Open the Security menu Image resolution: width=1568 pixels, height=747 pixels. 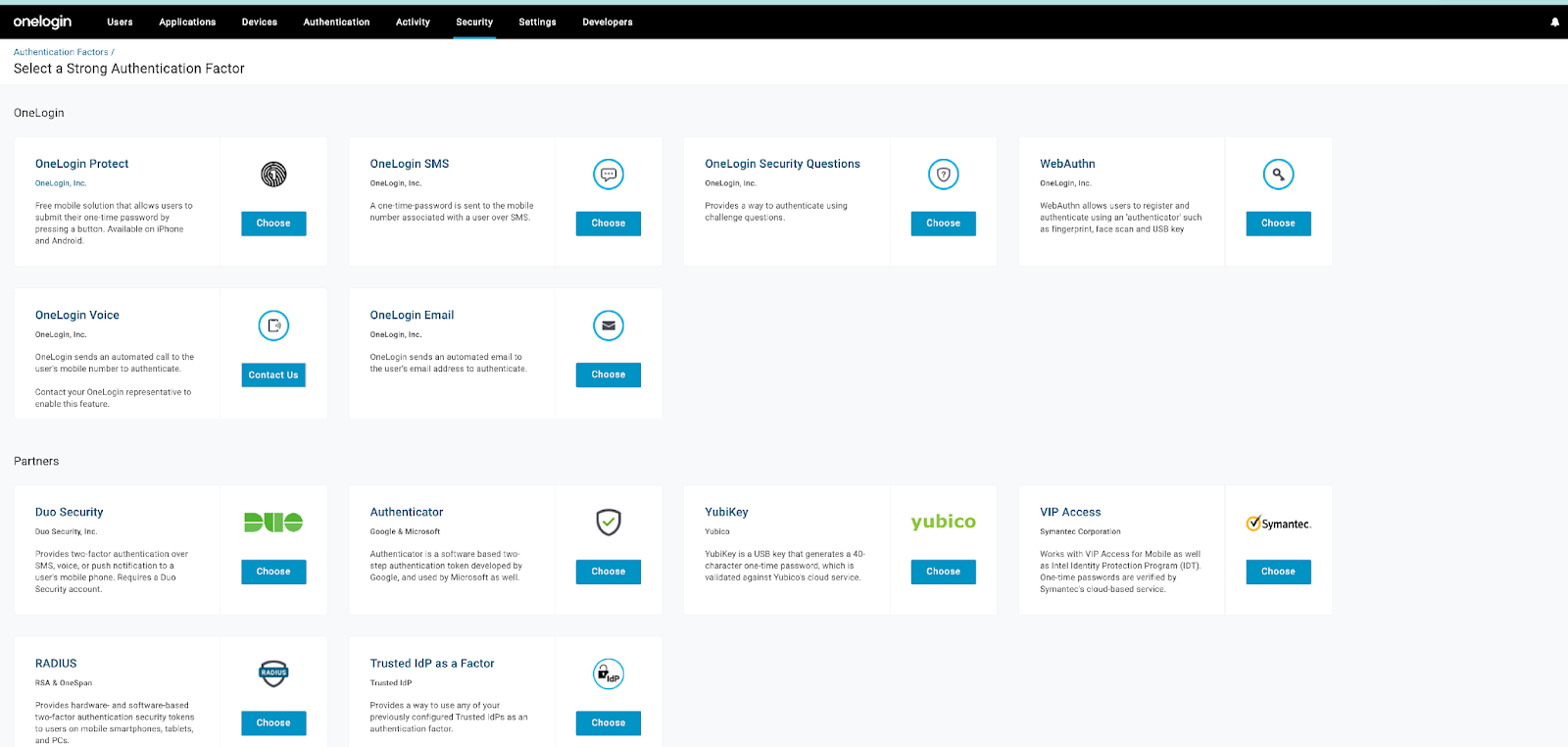474,22
